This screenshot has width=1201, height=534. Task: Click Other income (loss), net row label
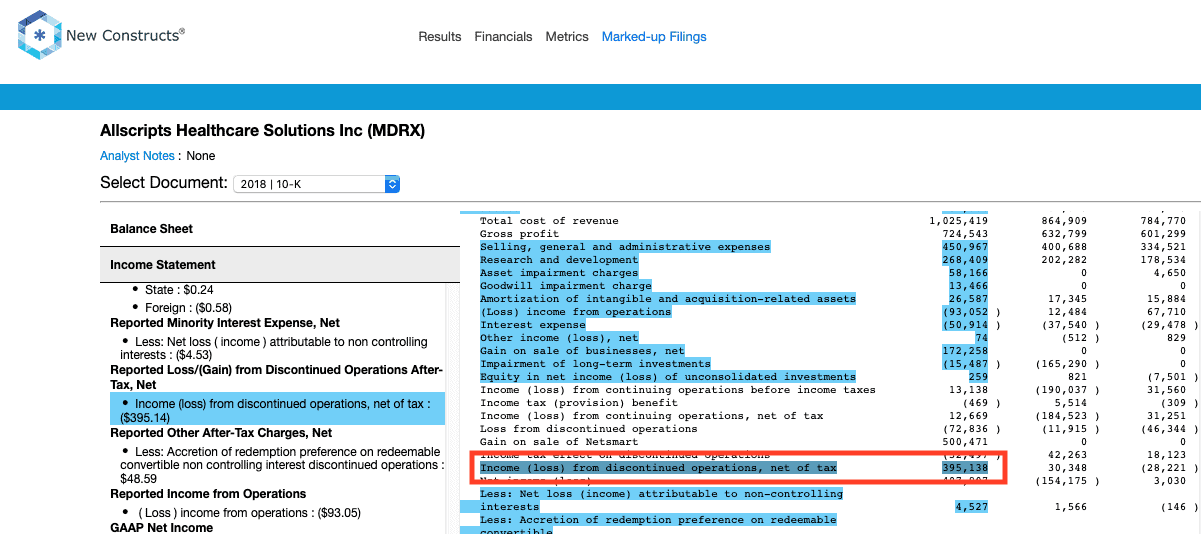(x=559, y=338)
